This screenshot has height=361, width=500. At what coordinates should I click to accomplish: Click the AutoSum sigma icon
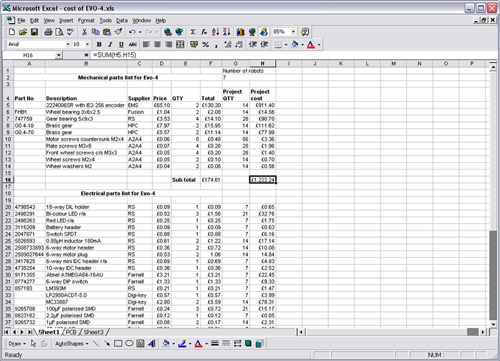click(193, 32)
